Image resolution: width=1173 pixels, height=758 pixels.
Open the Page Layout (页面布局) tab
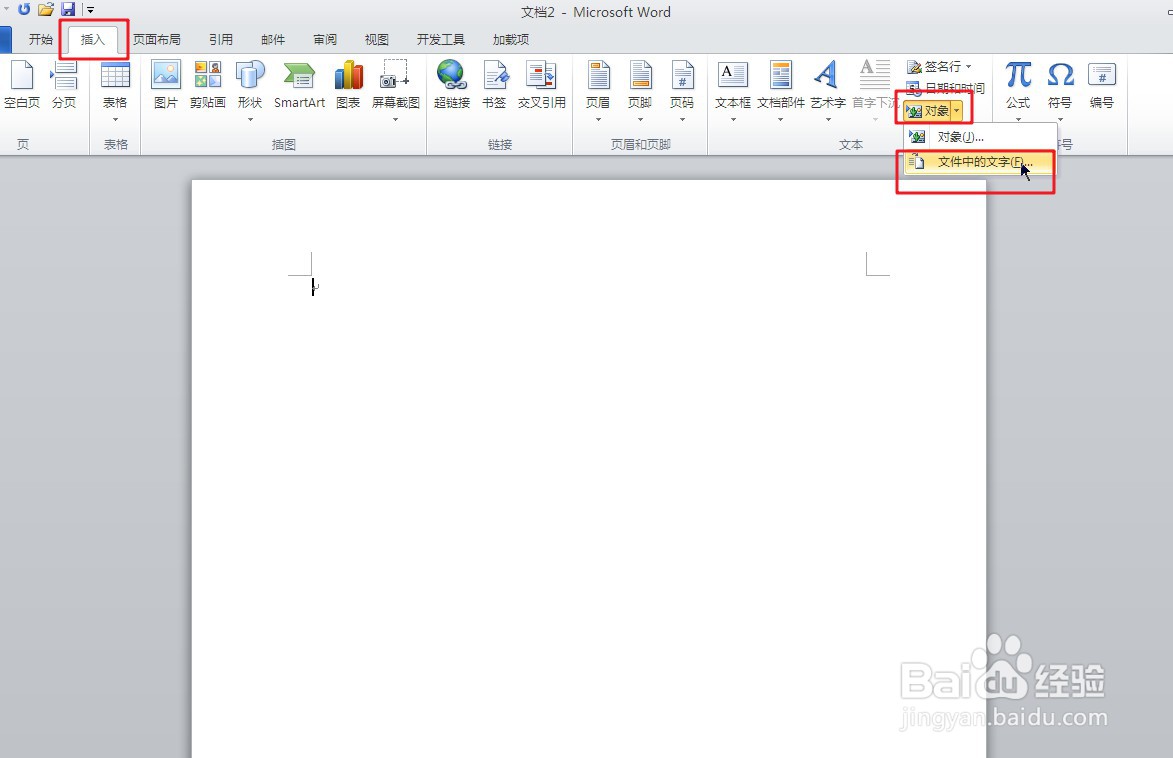[x=157, y=40]
